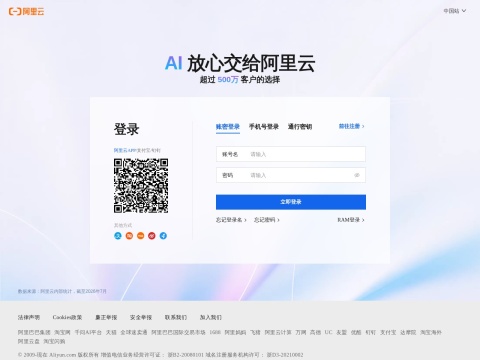Visit 千问AI平台 footer link
Screen dimensions: 480x360
(88, 332)
